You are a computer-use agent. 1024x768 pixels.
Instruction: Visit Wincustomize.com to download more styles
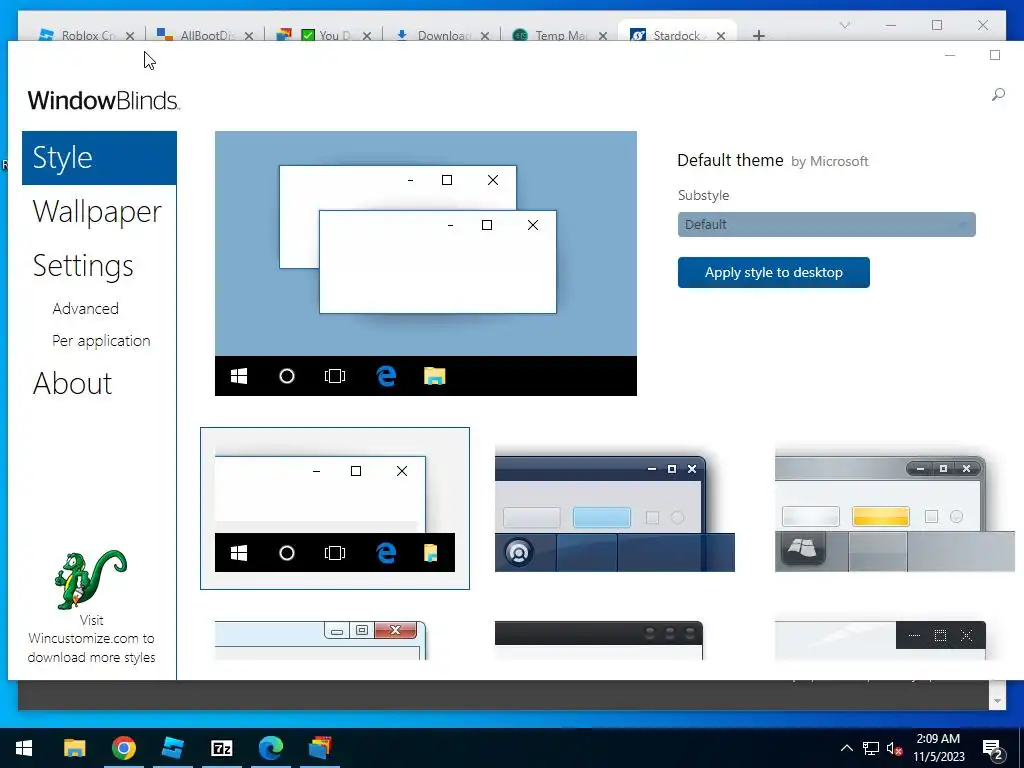[x=91, y=639]
